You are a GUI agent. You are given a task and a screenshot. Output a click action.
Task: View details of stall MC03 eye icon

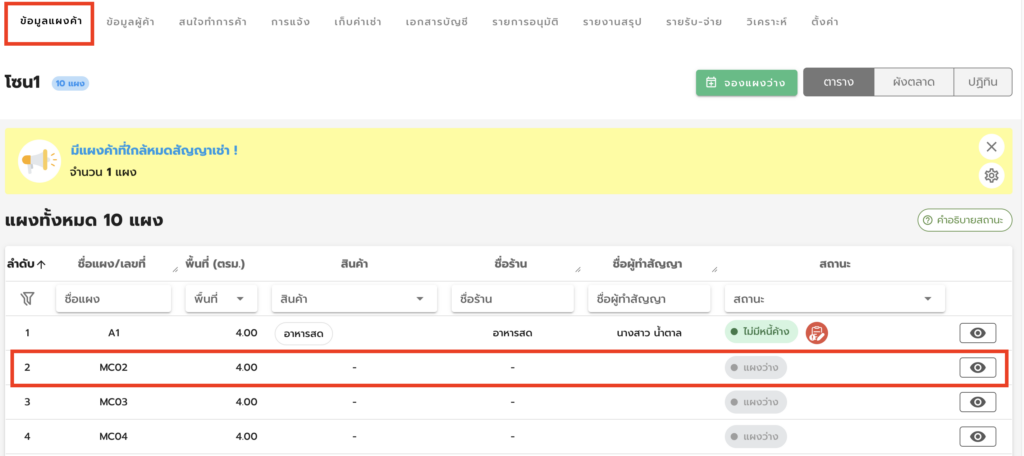point(978,402)
